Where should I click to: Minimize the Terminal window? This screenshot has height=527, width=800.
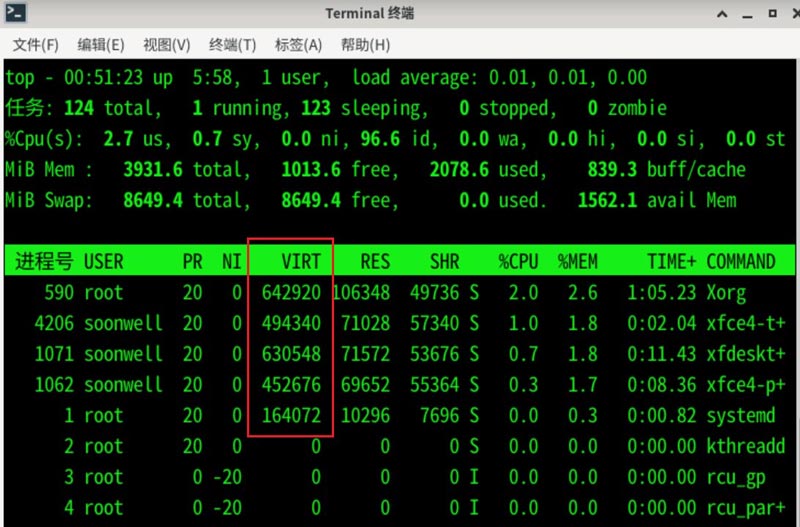[747, 16]
